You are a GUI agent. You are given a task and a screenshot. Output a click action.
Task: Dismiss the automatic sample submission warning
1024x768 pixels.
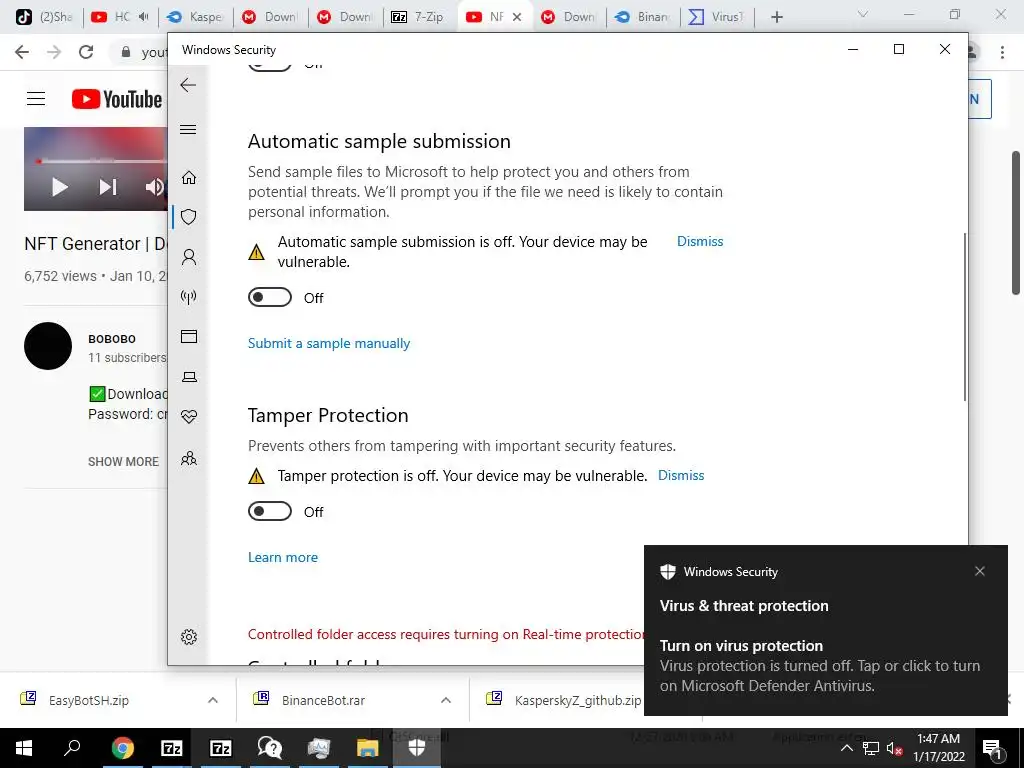click(700, 241)
